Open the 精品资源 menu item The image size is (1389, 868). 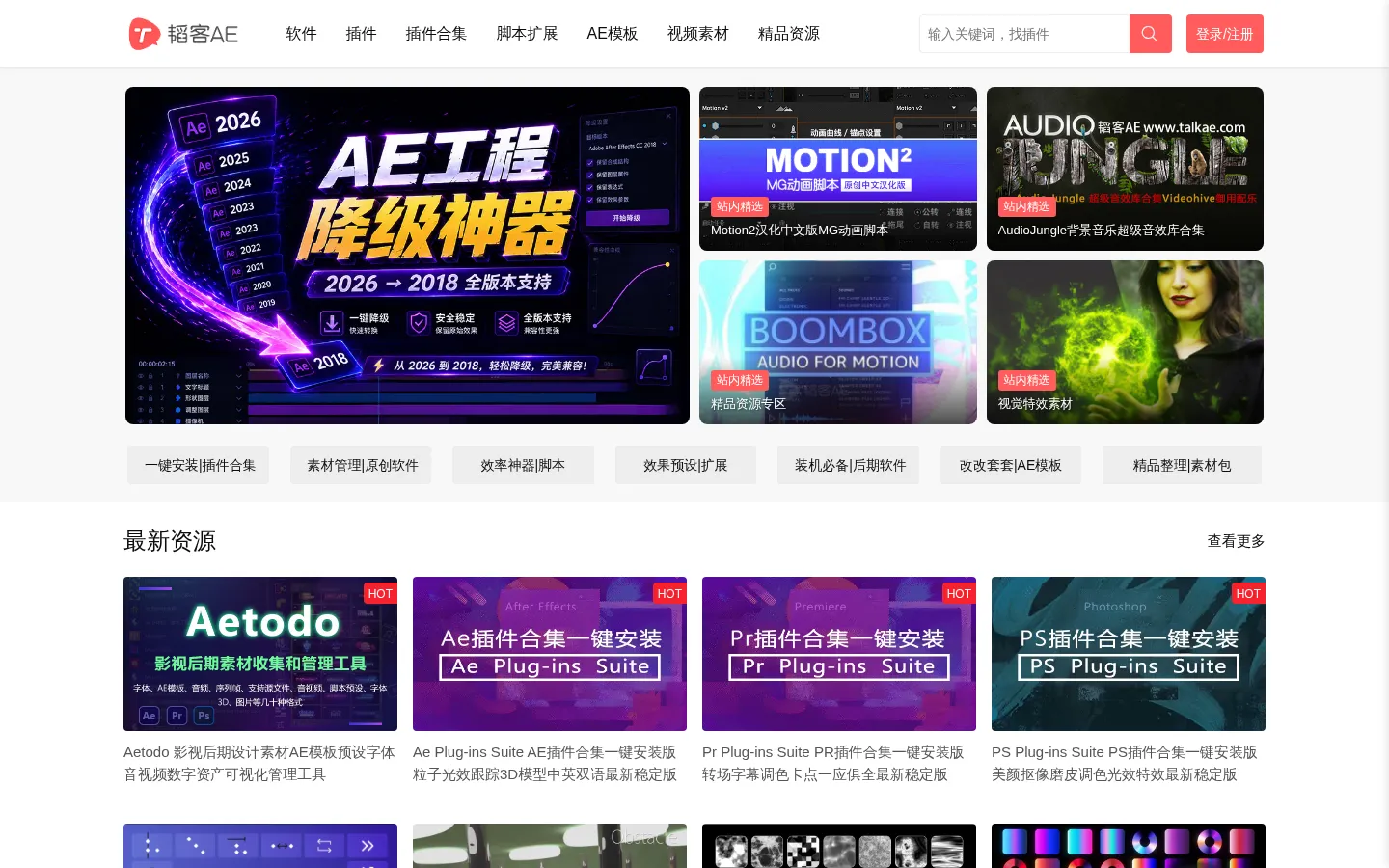point(789,34)
